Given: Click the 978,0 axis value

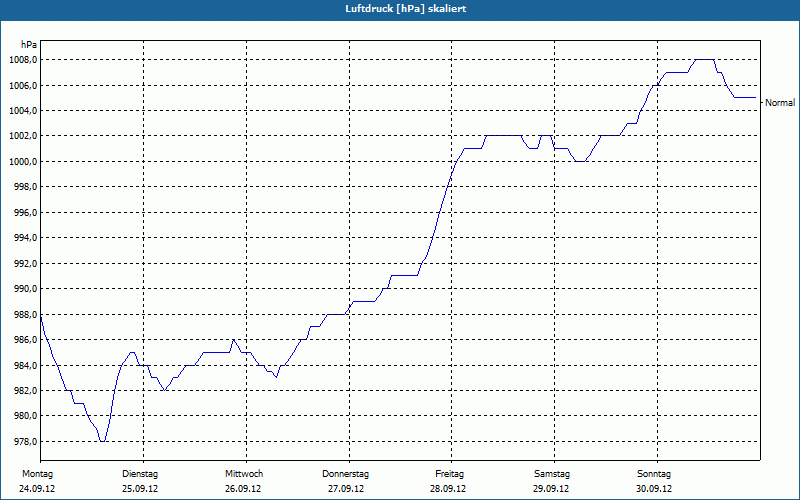Looking at the screenshot, I should pyautogui.click(x=25, y=441).
